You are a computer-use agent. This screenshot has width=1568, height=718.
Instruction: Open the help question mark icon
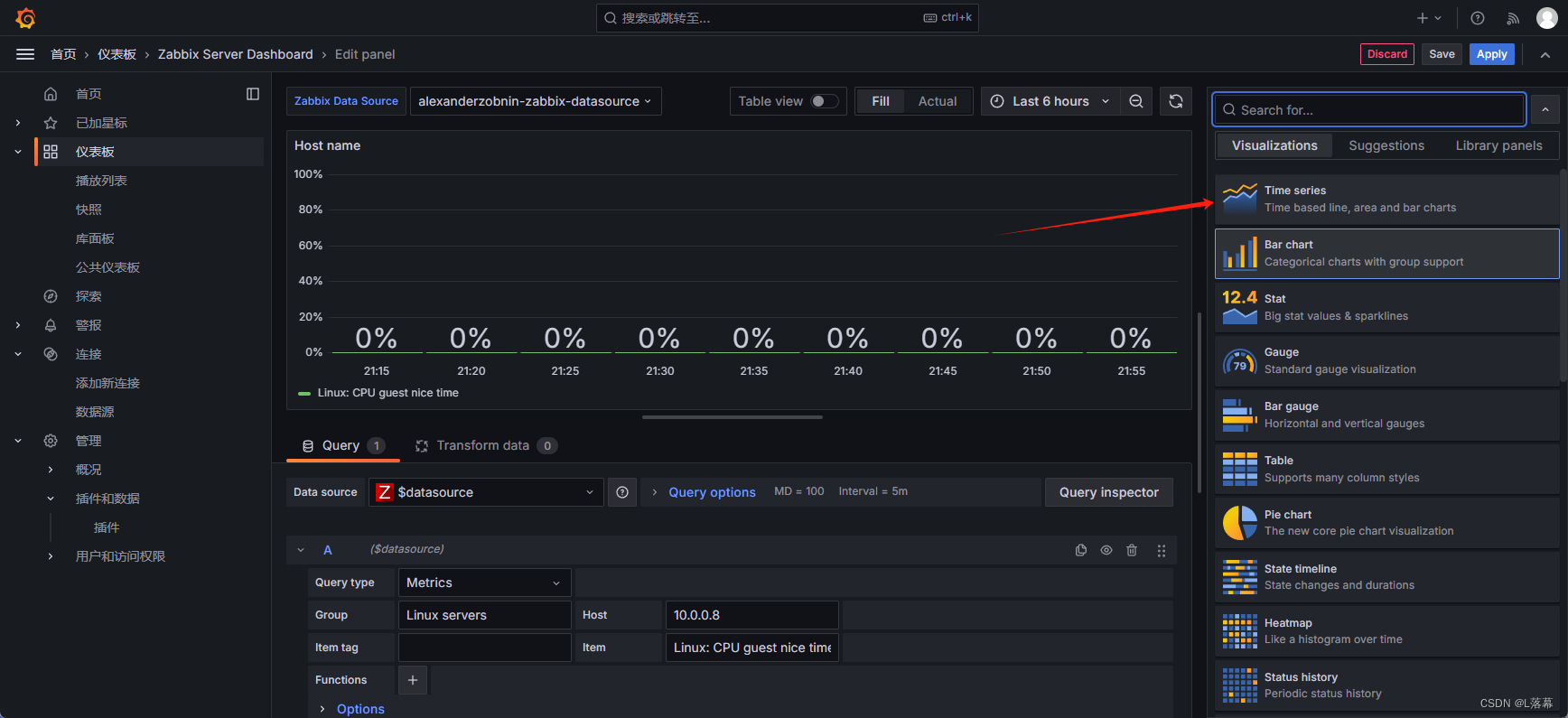[1478, 18]
